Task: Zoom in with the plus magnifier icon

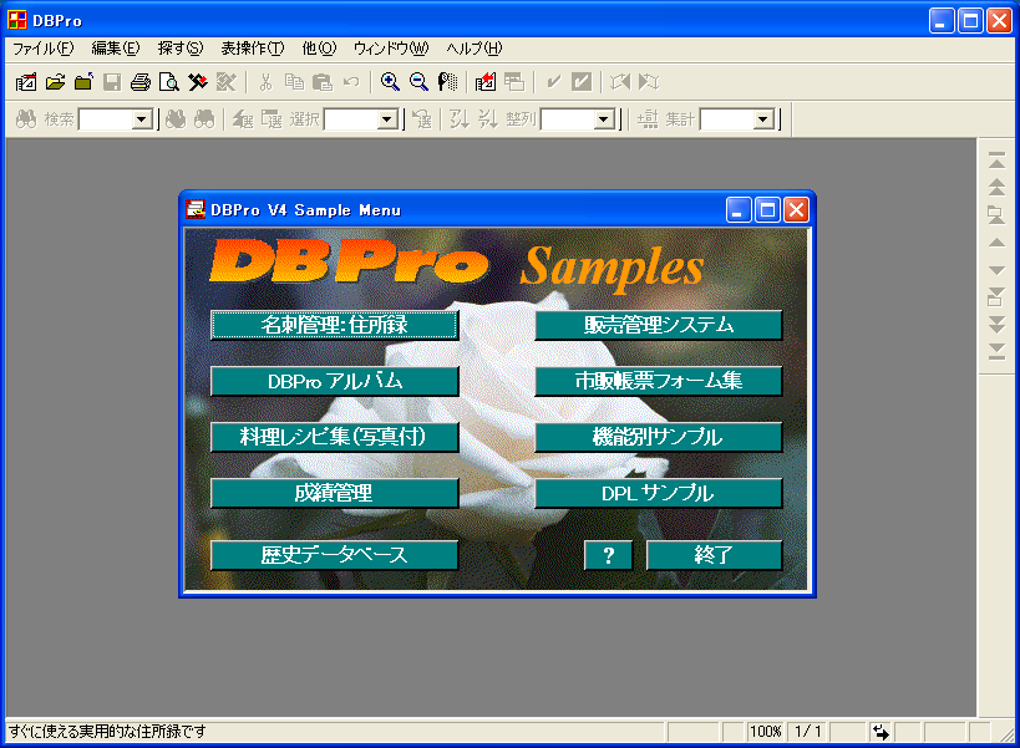Action: [x=390, y=82]
